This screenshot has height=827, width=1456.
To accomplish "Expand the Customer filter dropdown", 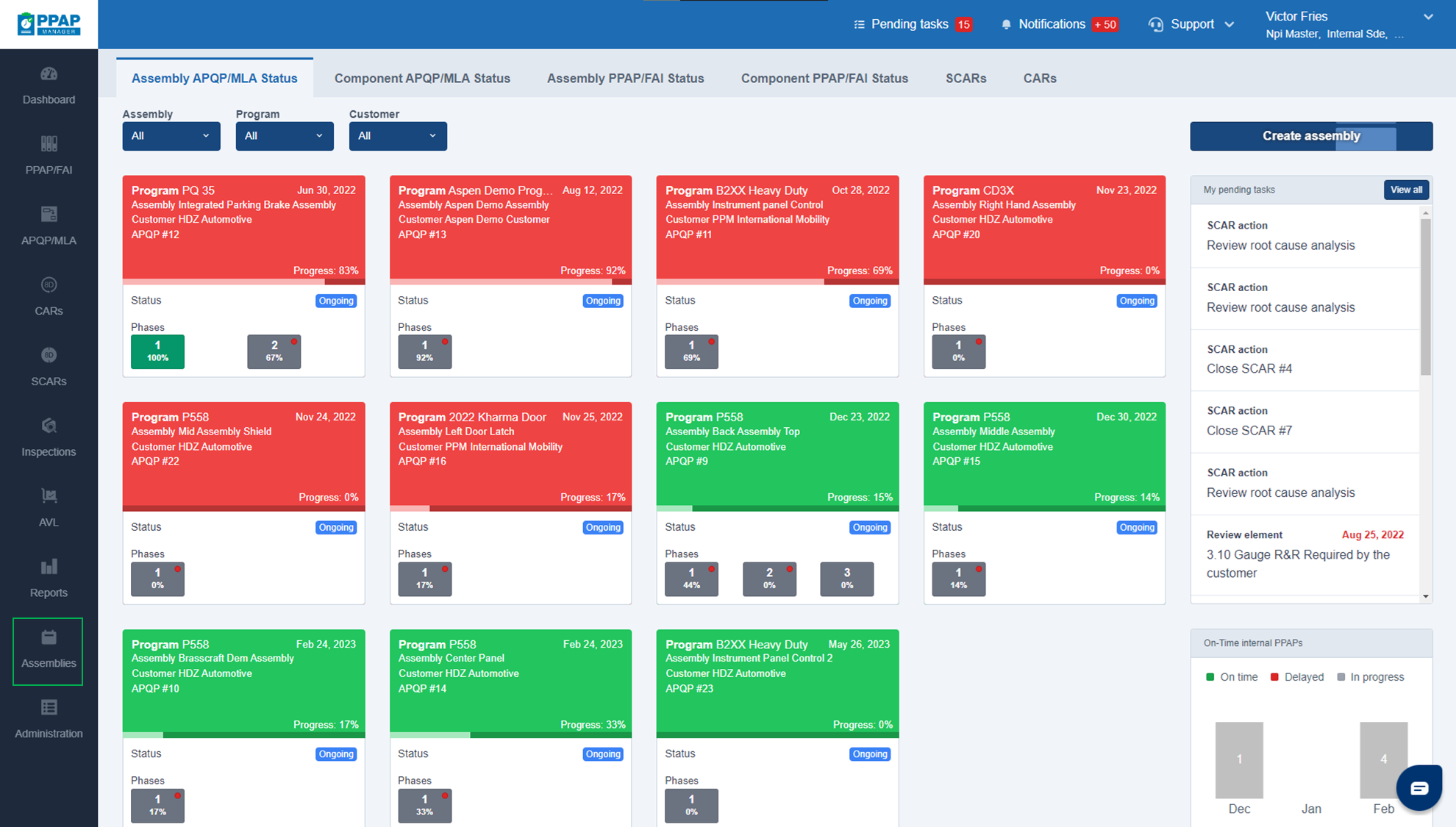I will click(x=397, y=136).
